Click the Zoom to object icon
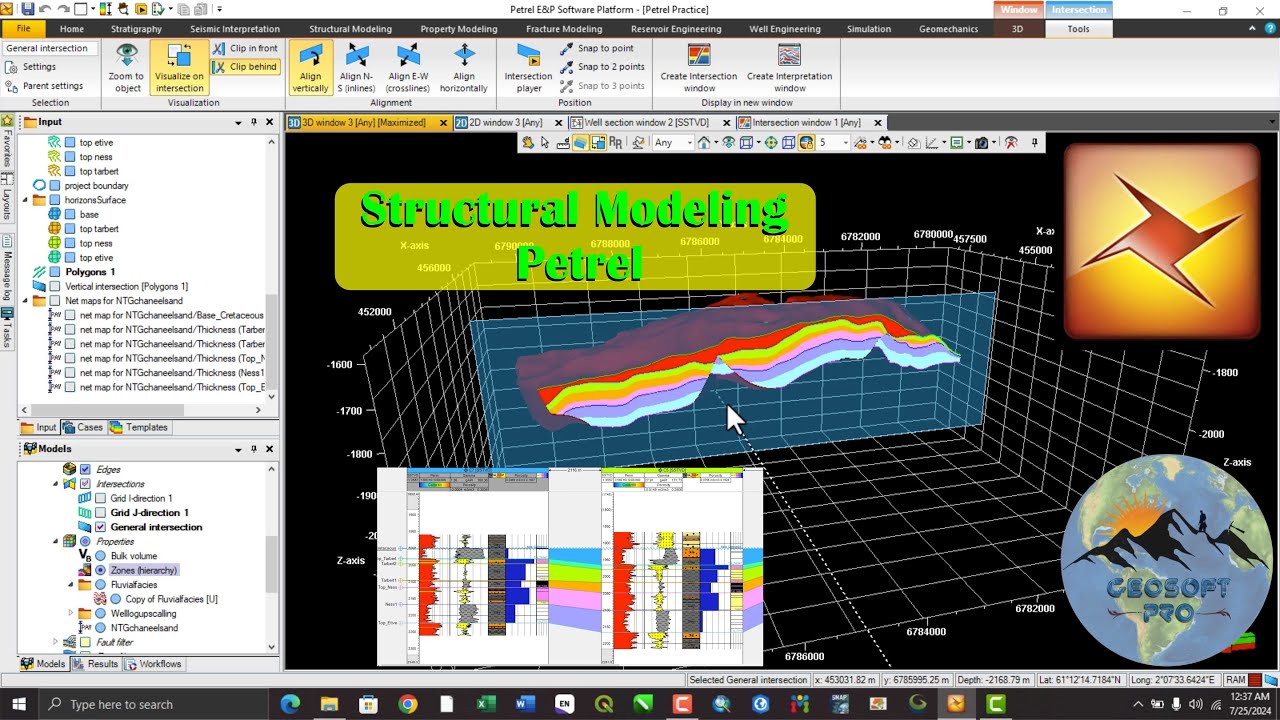This screenshot has height=720, width=1280. click(x=126, y=54)
